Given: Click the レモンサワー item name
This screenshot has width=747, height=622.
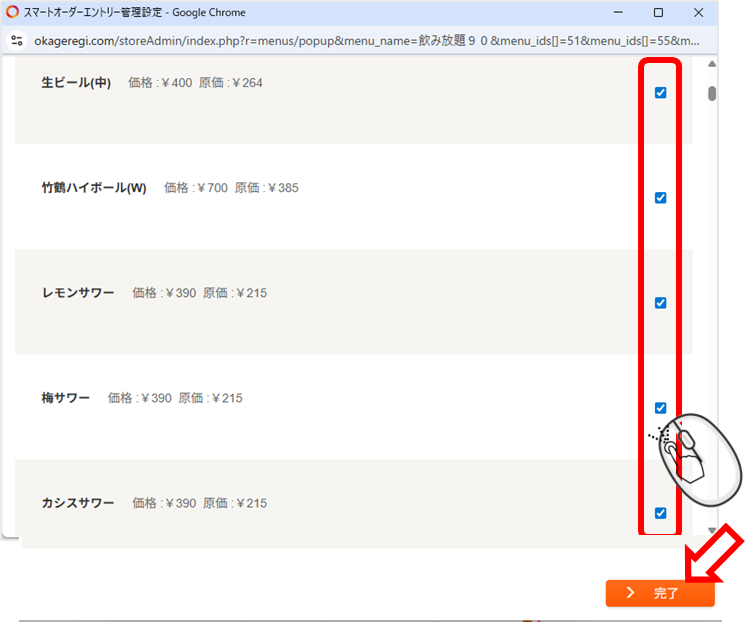Looking at the screenshot, I should pos(78,293).
